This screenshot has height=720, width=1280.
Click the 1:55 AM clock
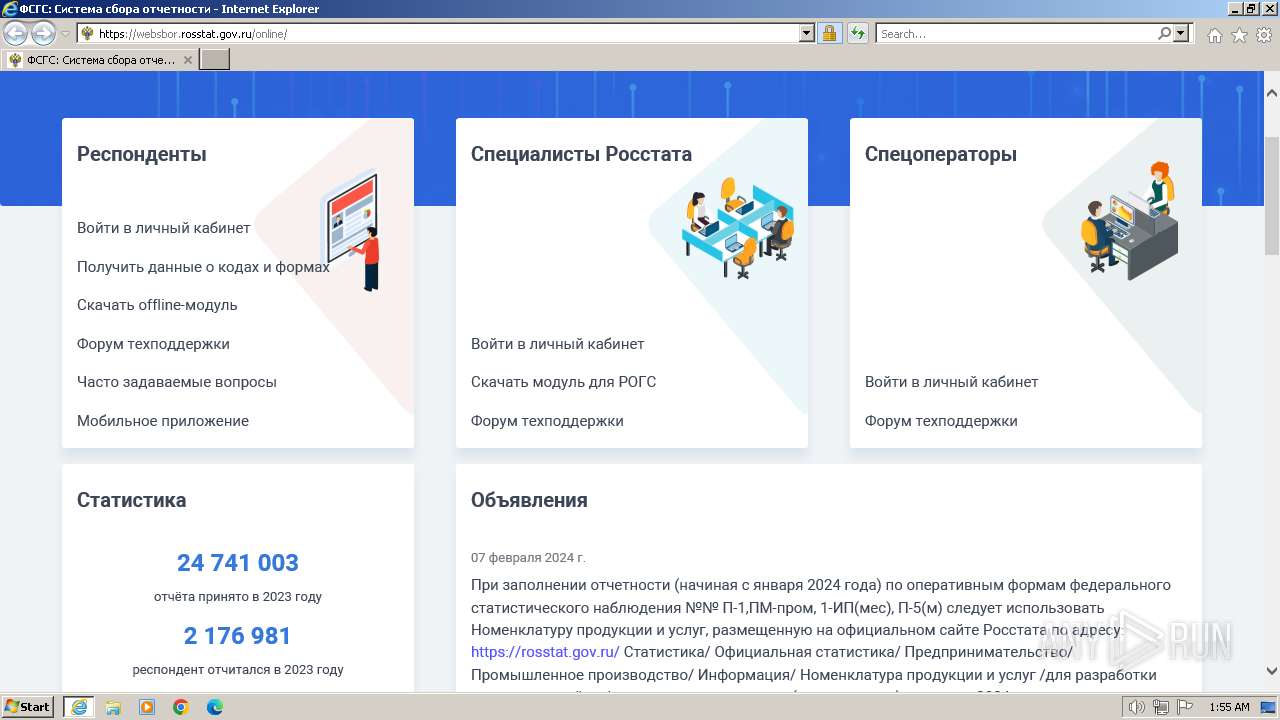(x=1229, y=707)
